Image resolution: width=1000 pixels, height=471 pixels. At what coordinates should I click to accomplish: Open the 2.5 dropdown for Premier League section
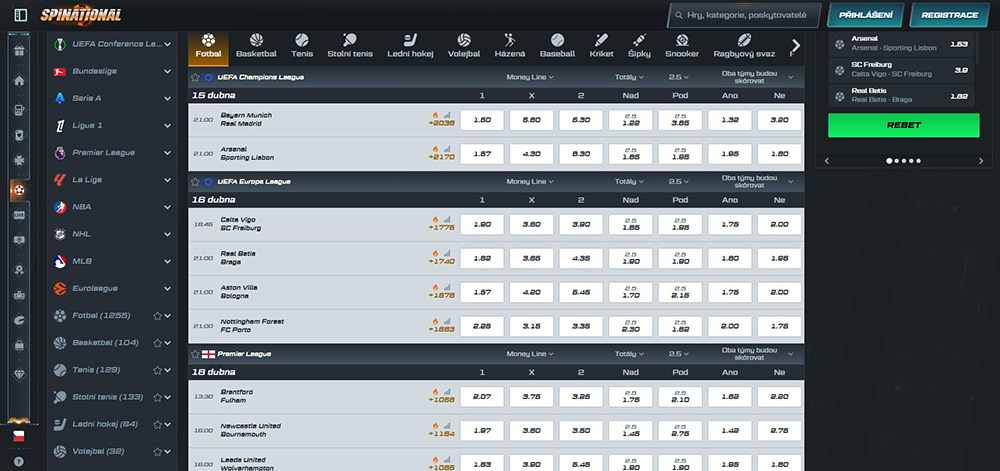tap(679, 354)
